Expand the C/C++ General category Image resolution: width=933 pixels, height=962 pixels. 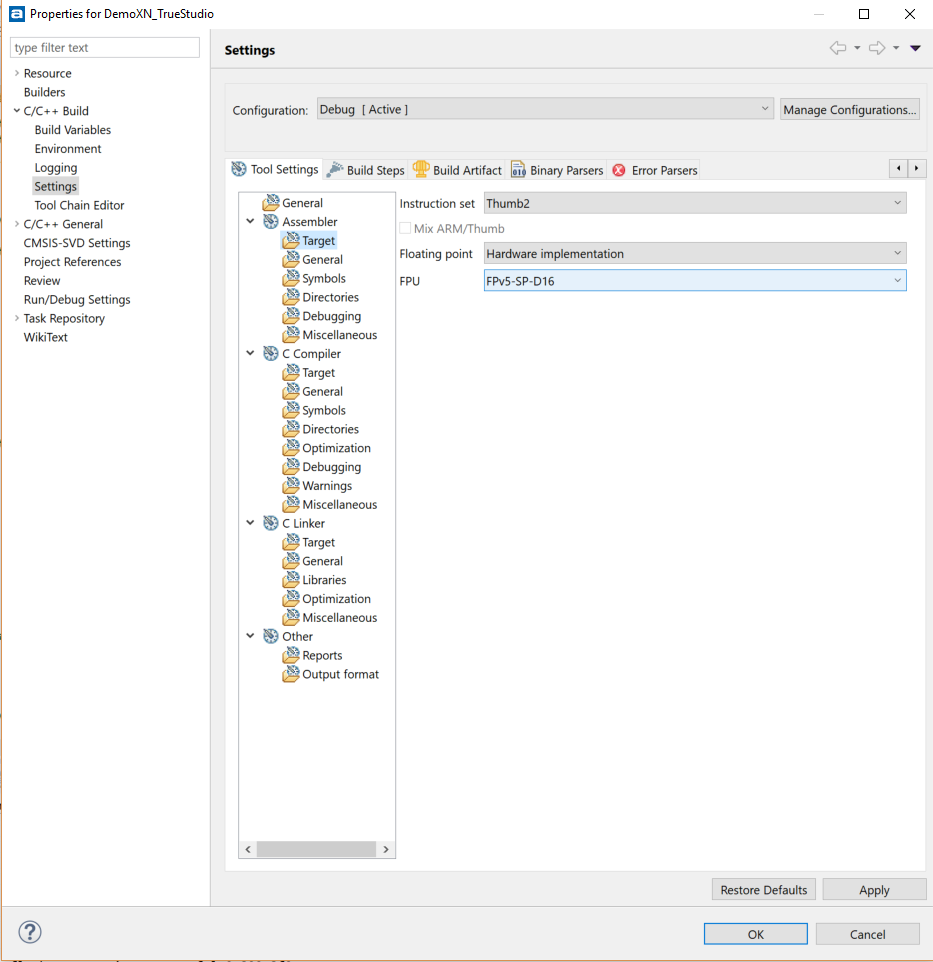17,224
